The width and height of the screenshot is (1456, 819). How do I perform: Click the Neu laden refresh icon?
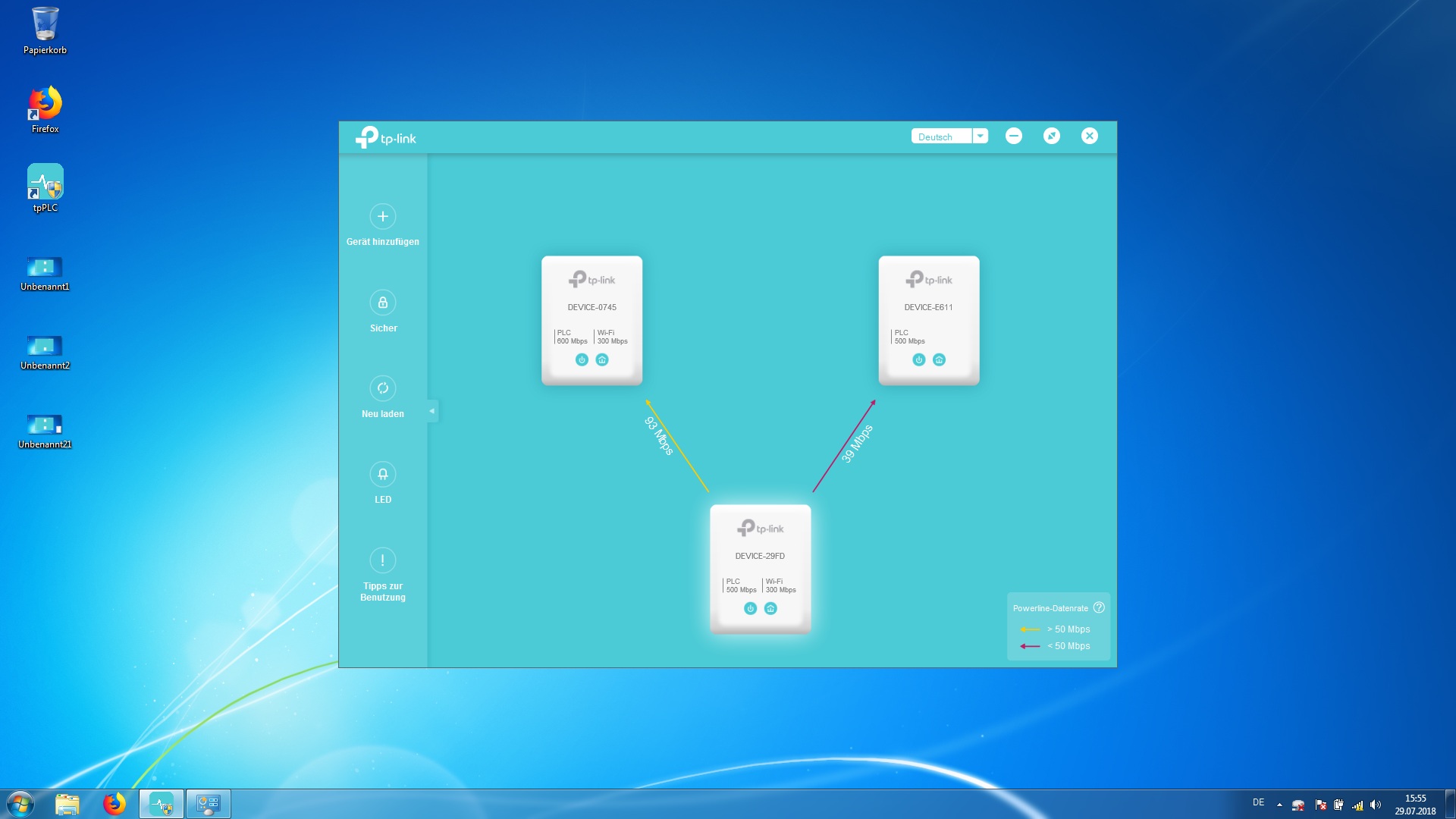tap(382, 388)
